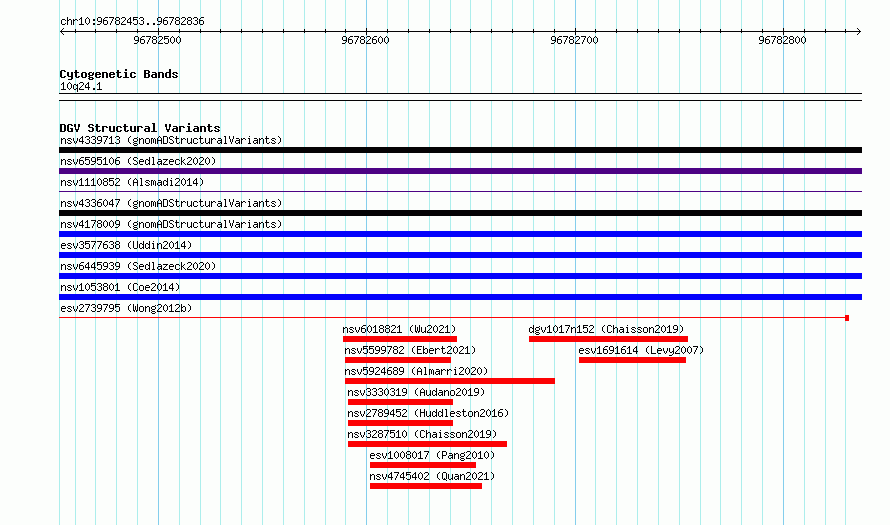Click the 96782700 ruler tick label
890x525 pixels.
574,40
